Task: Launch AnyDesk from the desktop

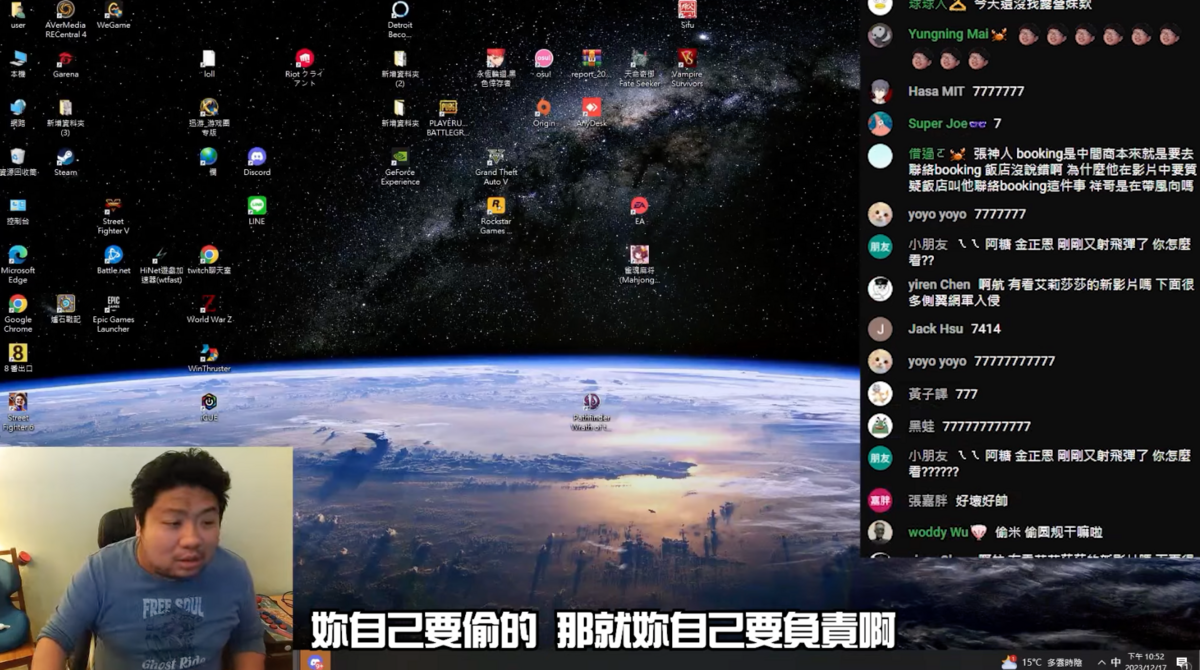Action: [x=591, y=113]
